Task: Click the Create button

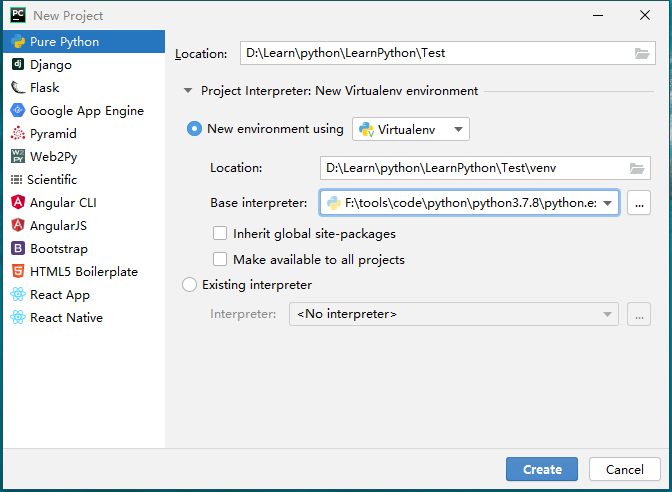Action: point(542,469)
